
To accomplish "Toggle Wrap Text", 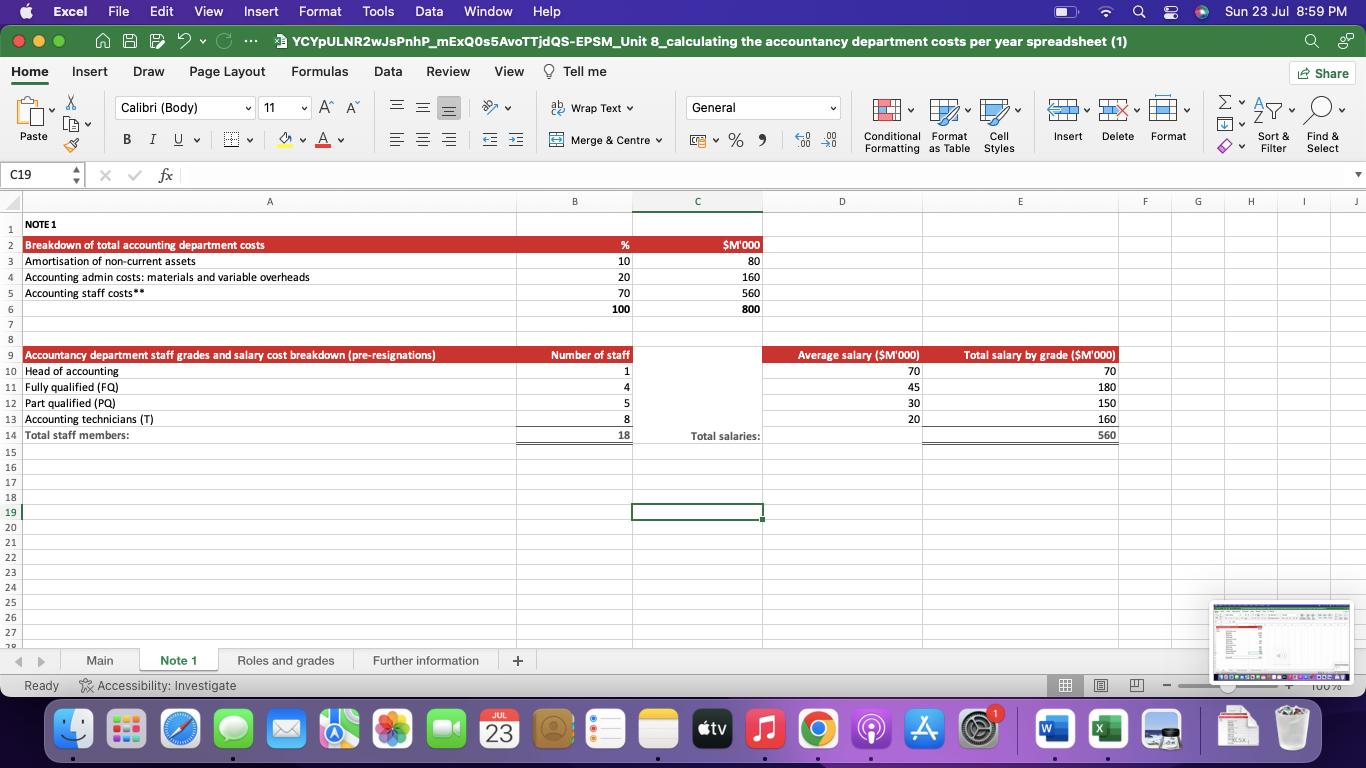I will pos(591,108).
